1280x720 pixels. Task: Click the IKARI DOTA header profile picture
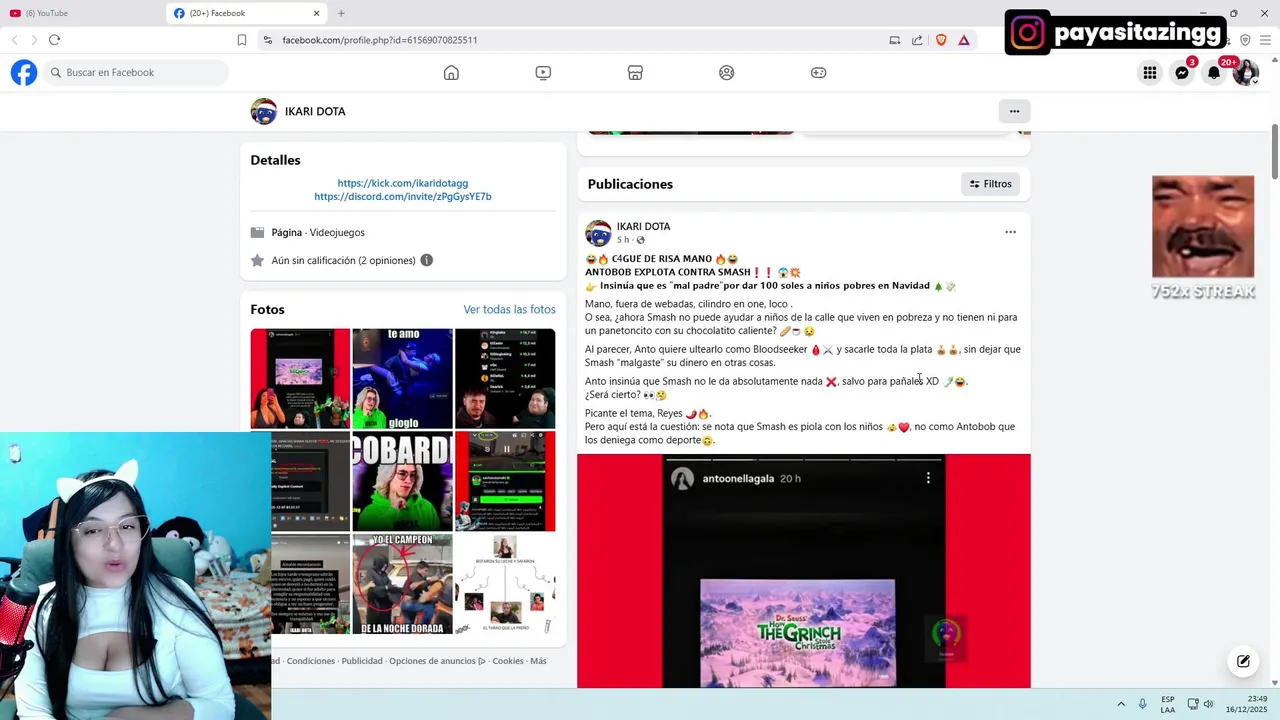(263, 111)
